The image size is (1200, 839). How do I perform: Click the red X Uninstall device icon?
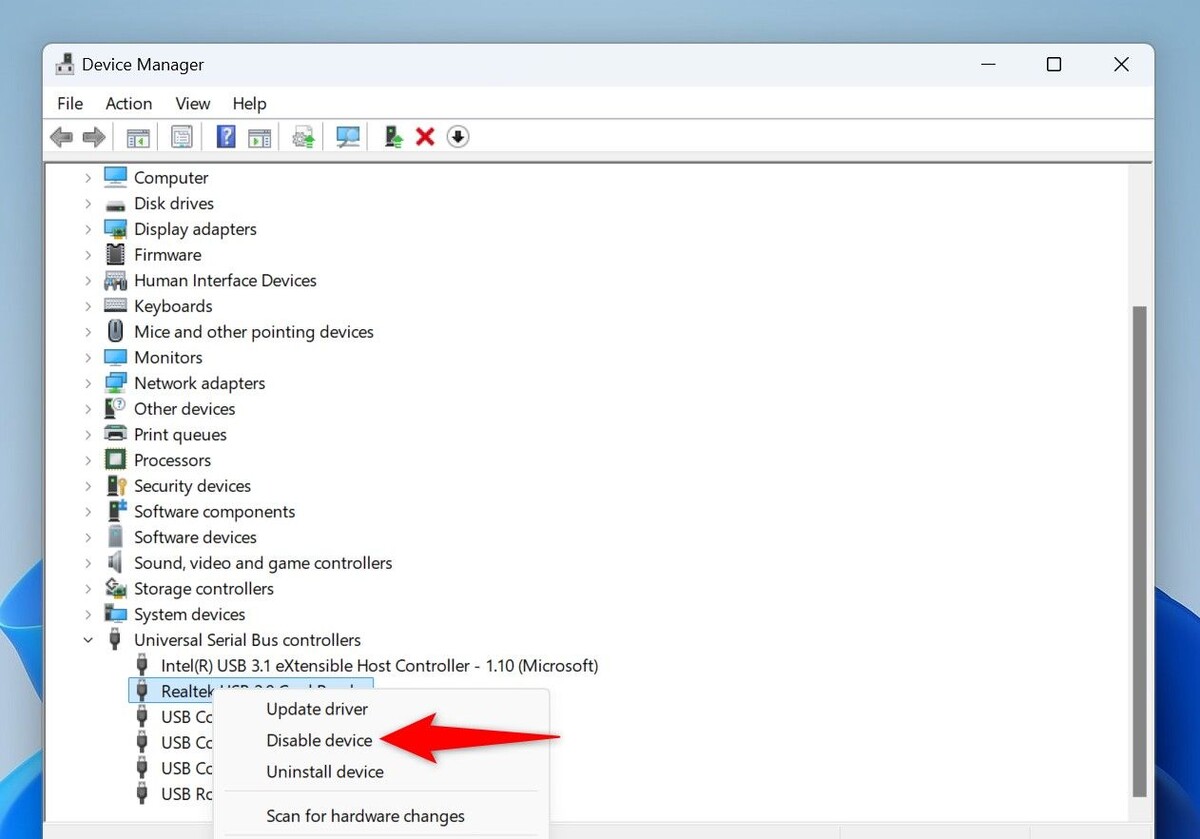(425, 137)
